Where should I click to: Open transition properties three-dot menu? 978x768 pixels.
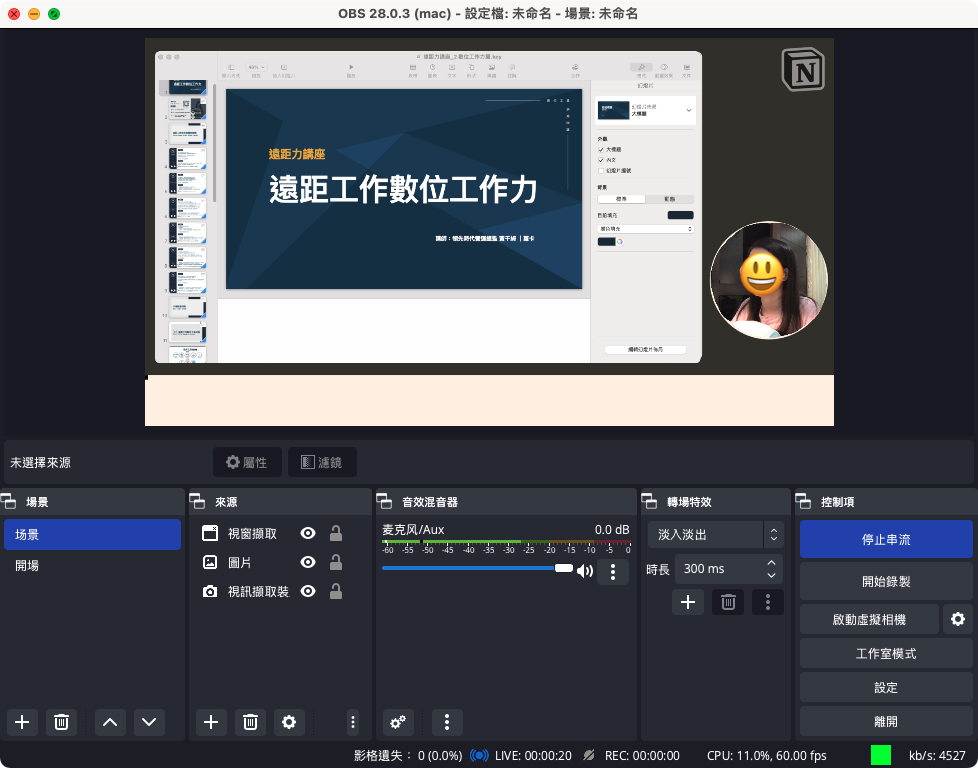click(x=768, y=602)
